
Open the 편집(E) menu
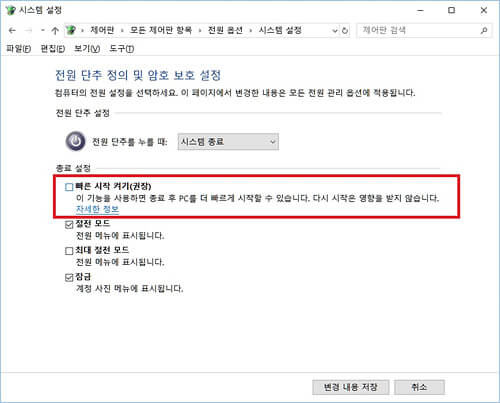point(53,49)
